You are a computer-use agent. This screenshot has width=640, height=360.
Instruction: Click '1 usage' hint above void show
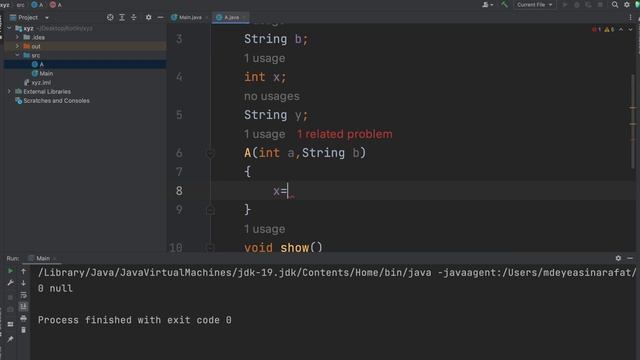(264, 229)
